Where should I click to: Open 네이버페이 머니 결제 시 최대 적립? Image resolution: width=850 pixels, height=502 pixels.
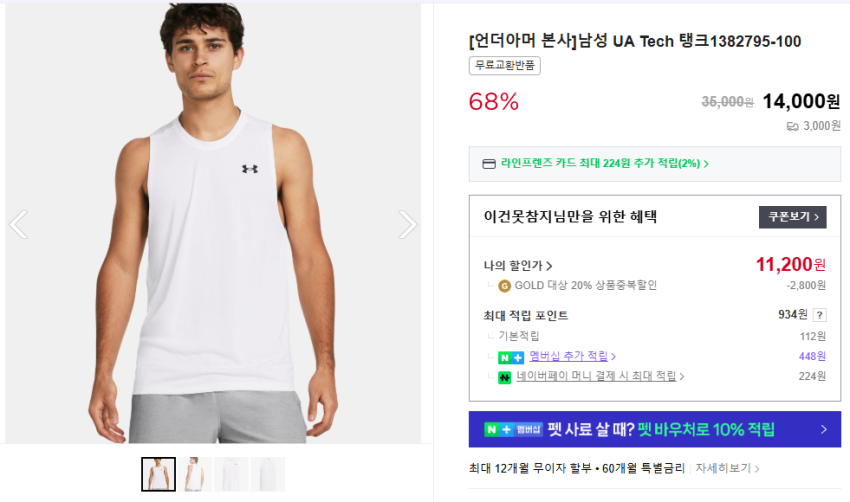(600, 377)
